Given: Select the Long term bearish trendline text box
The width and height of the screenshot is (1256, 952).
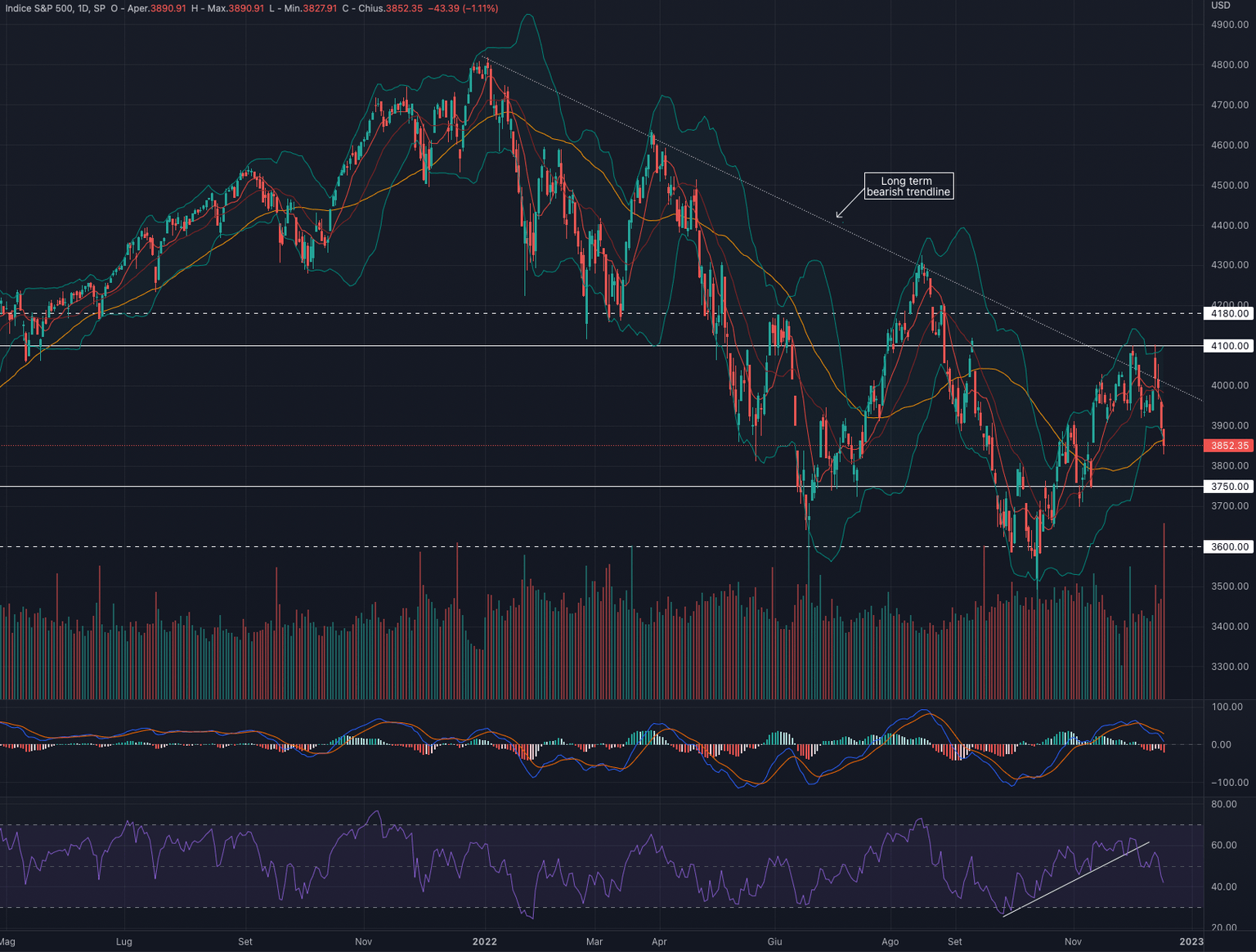Looking at the screenshot, I should pyautogui.click(x=908, y=186).
